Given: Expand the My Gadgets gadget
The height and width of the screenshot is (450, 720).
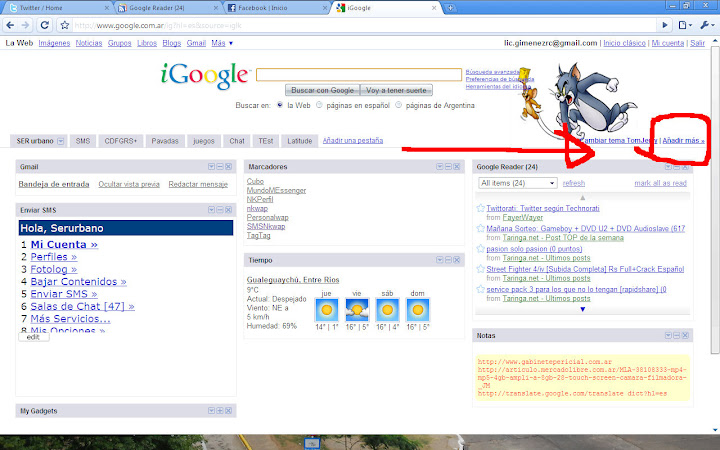Looking at the screenshot, I should 220,411.
